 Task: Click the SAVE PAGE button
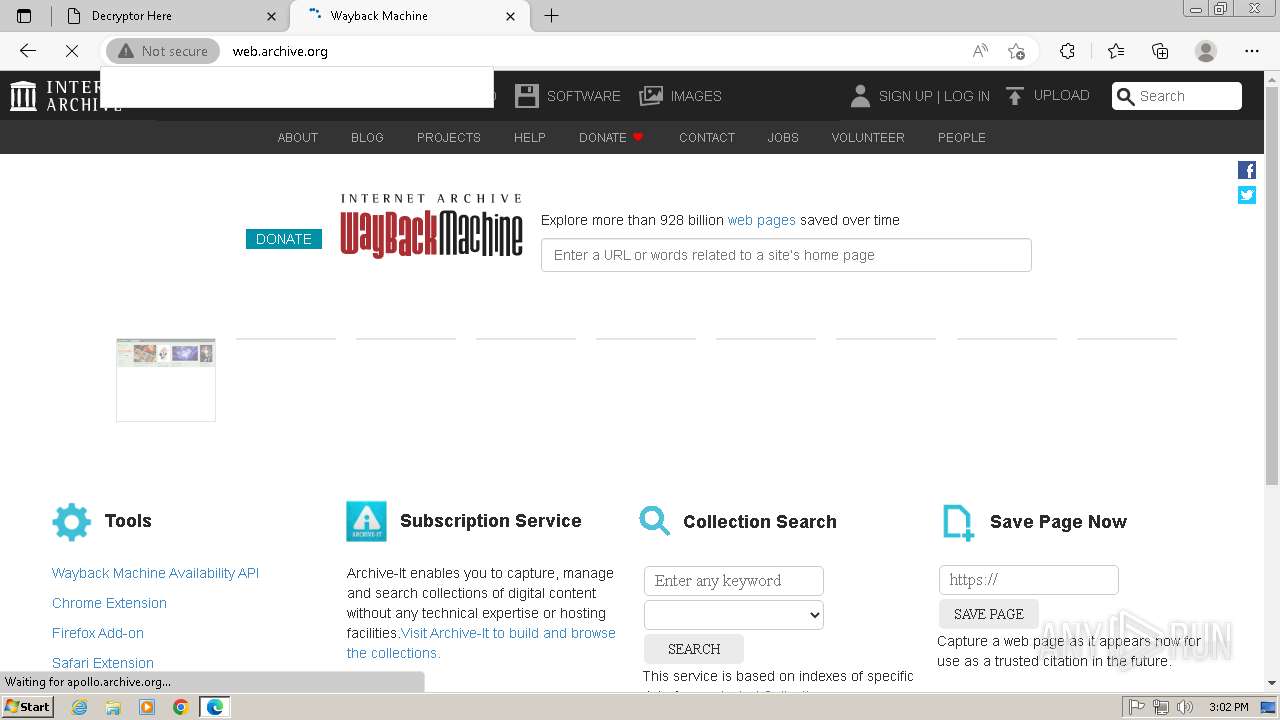click(989, 614)
